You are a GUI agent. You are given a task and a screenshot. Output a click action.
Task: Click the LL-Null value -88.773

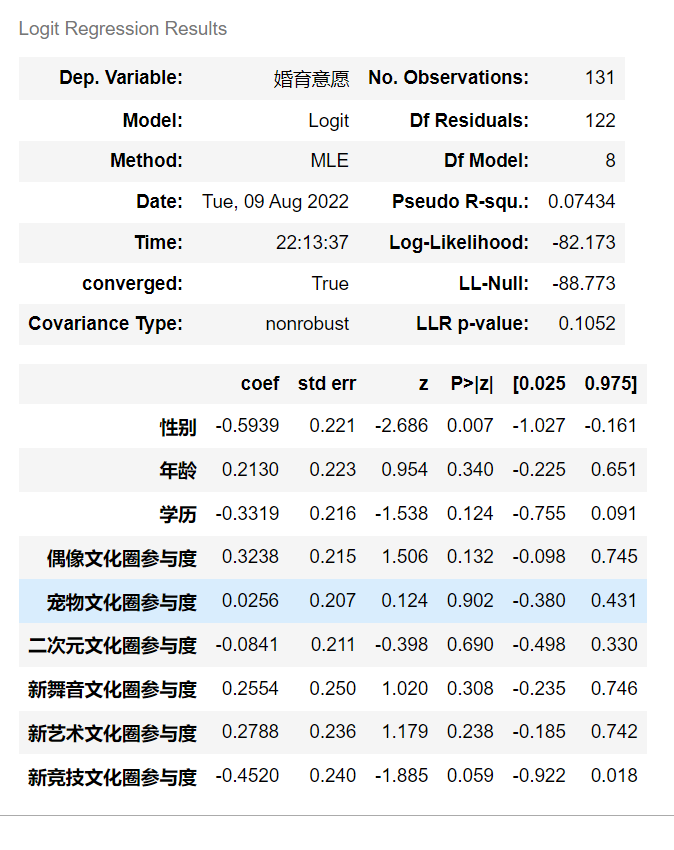[x=584, y=284]
